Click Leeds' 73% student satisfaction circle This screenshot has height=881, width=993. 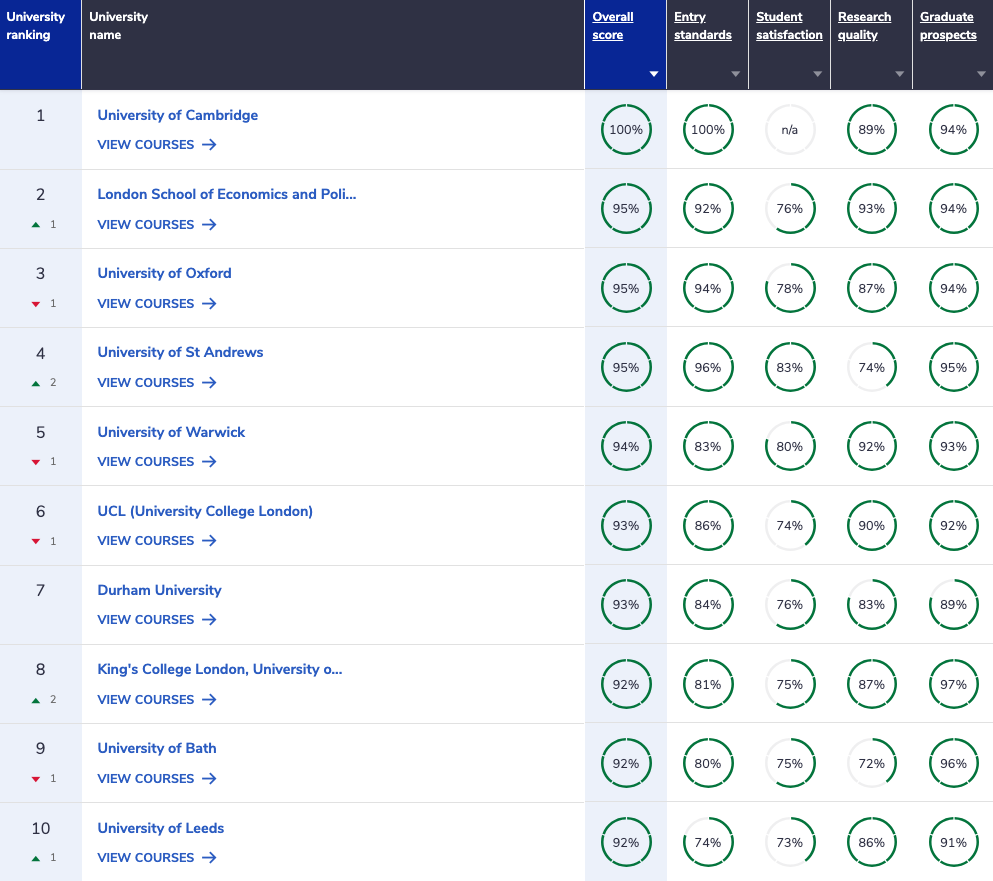pyautogui.click(x=790, y=844)
